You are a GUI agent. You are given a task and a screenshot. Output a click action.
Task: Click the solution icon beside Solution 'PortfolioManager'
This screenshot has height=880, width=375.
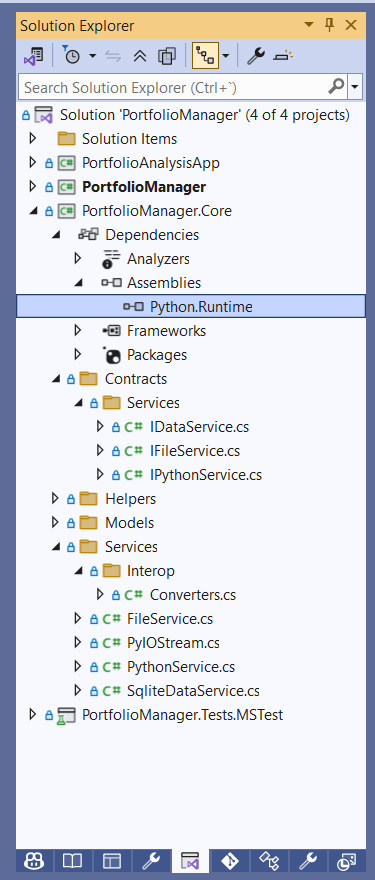(44, 115)
